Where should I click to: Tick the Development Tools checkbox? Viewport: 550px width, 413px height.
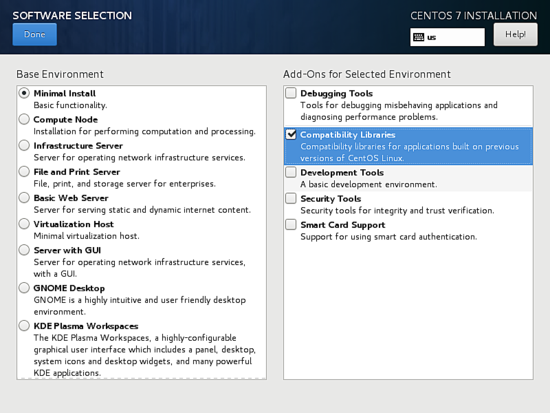coord(291,172)
